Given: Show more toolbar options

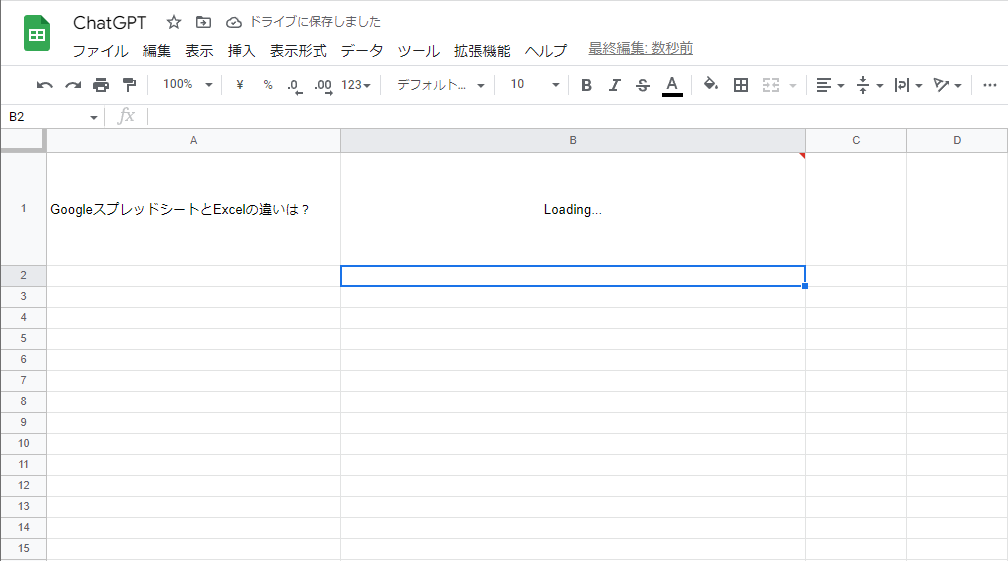Looking at the screenshot, I should (989, 85).
